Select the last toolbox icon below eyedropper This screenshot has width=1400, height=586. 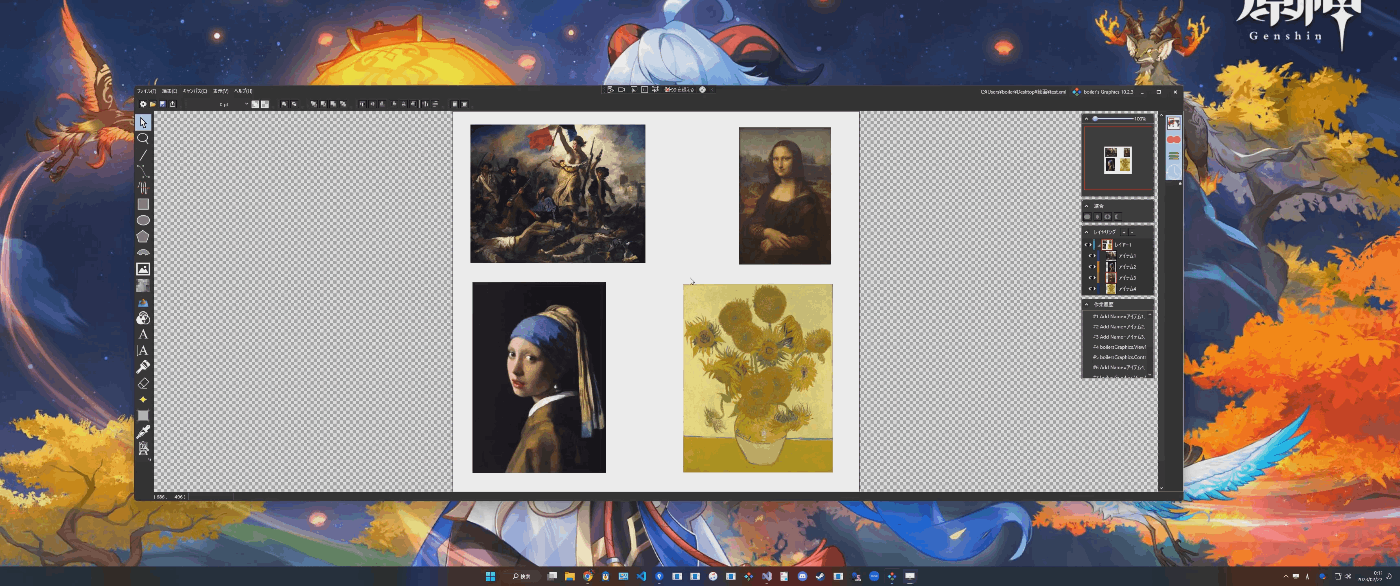click(x=143, y=448)
